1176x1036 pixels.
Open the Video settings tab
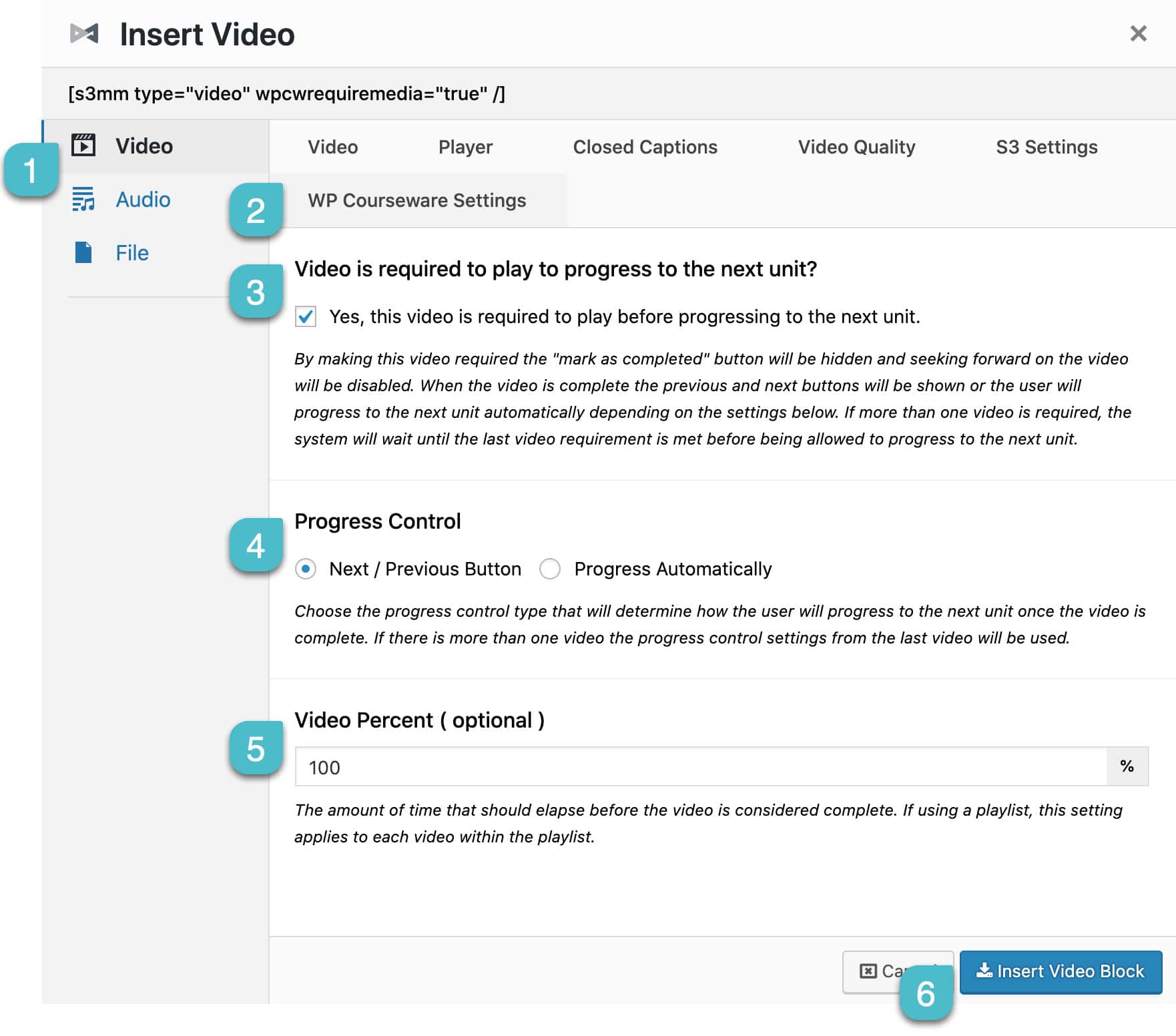pos(332,147)
